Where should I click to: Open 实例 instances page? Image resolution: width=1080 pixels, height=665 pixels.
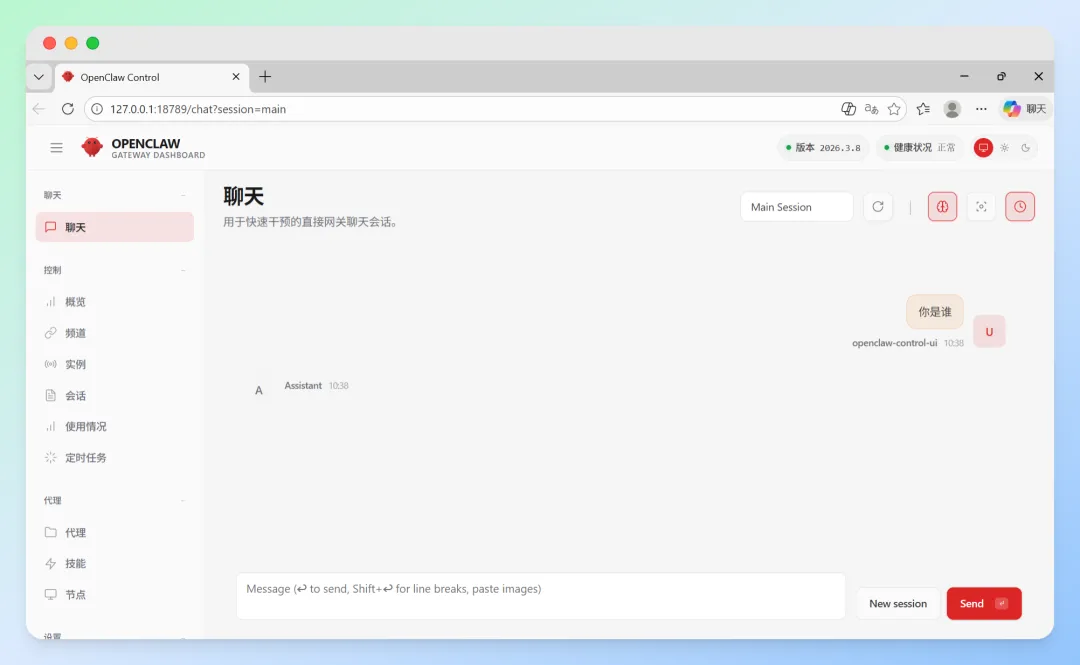pyautogui.click(x=114, y=364)
